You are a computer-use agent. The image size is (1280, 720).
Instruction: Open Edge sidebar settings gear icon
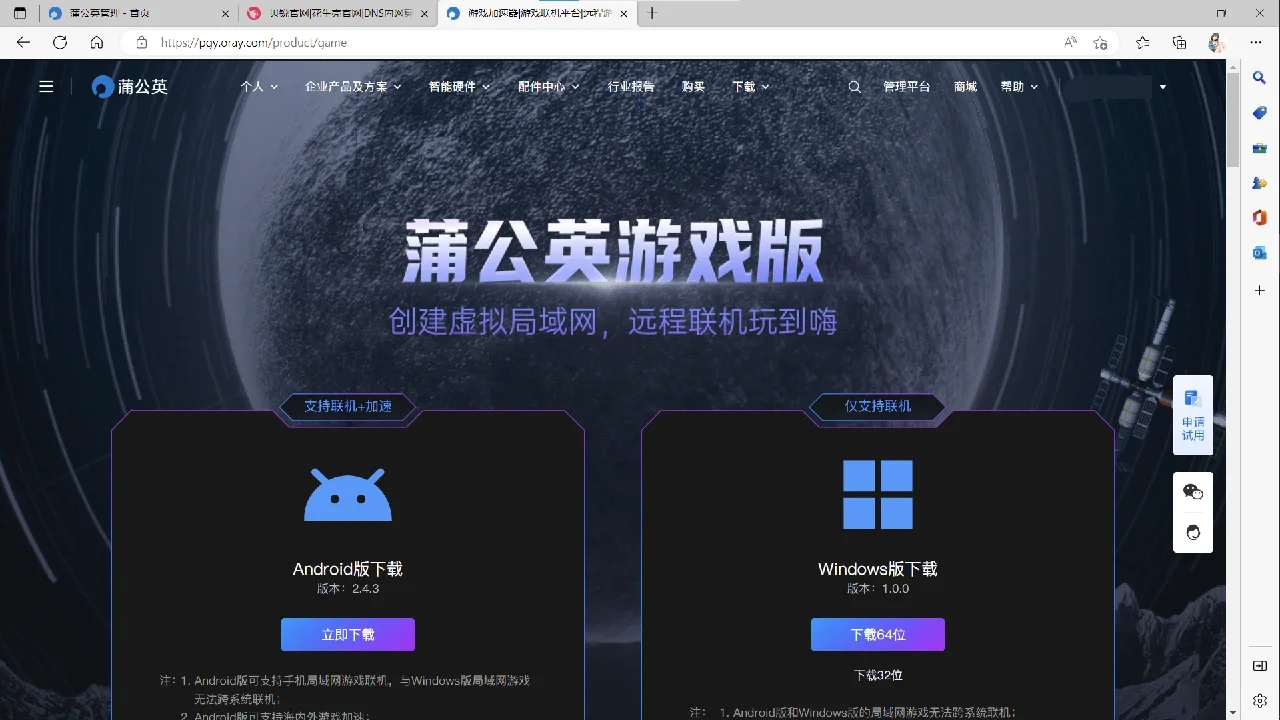pos(1259,699)
